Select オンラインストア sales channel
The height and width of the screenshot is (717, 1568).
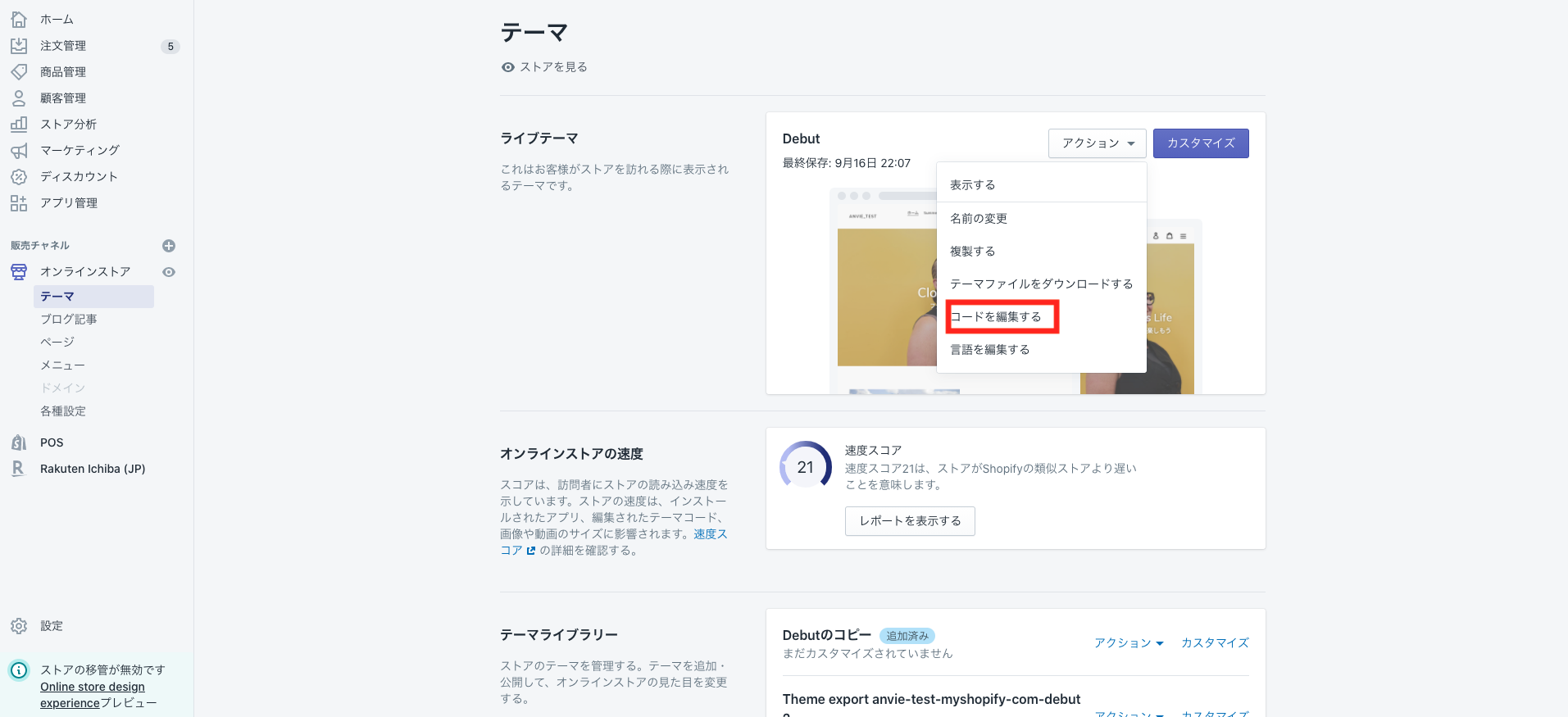85,272
